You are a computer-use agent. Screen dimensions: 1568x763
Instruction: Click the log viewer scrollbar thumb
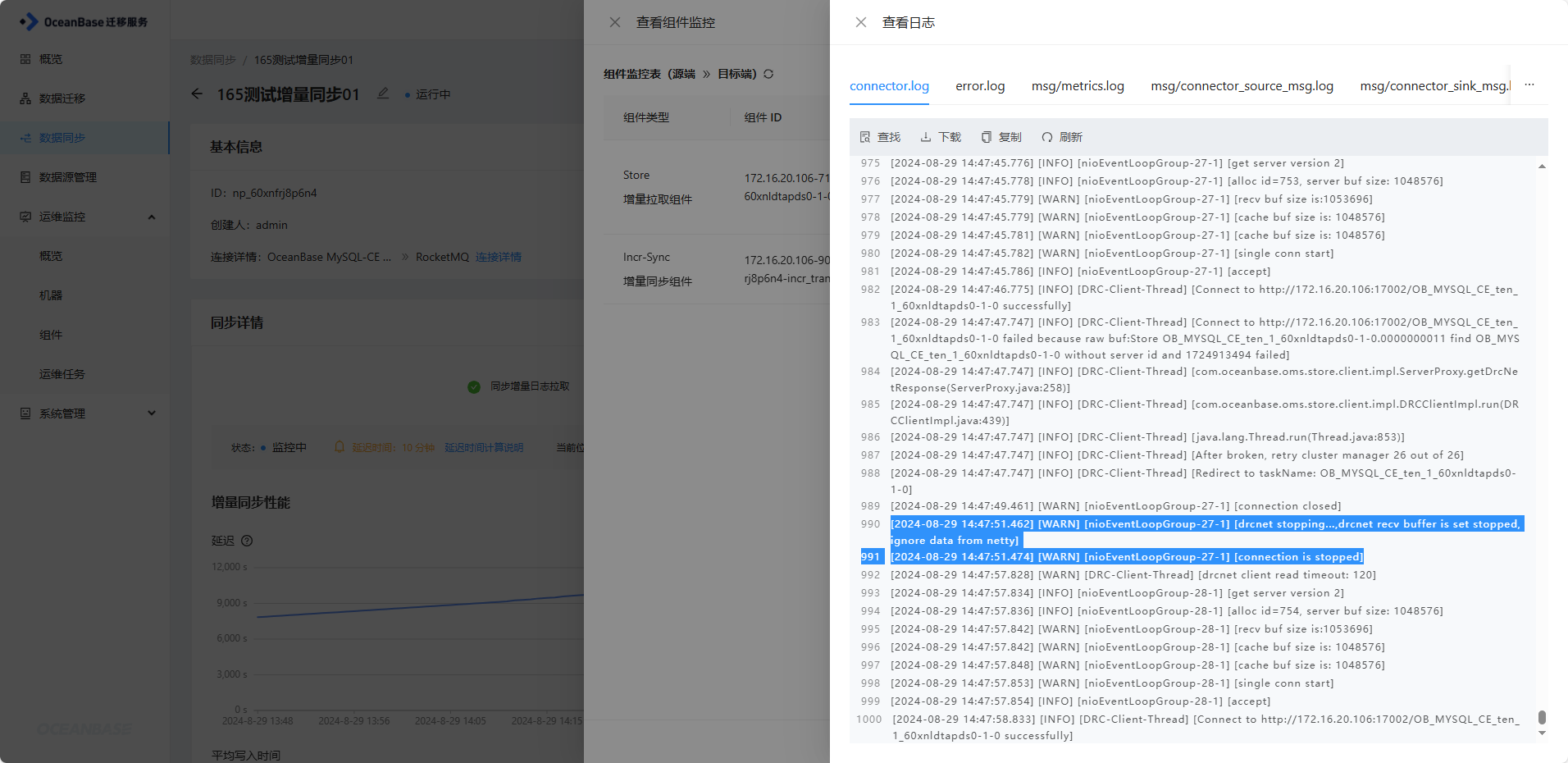1542,718
